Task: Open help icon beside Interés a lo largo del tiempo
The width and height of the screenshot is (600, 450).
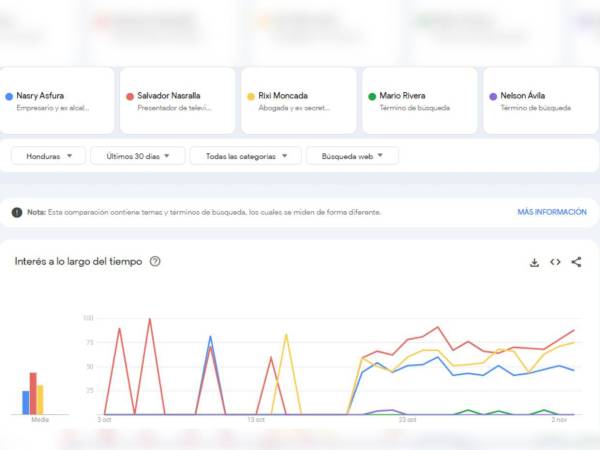Action: (155, 261)
